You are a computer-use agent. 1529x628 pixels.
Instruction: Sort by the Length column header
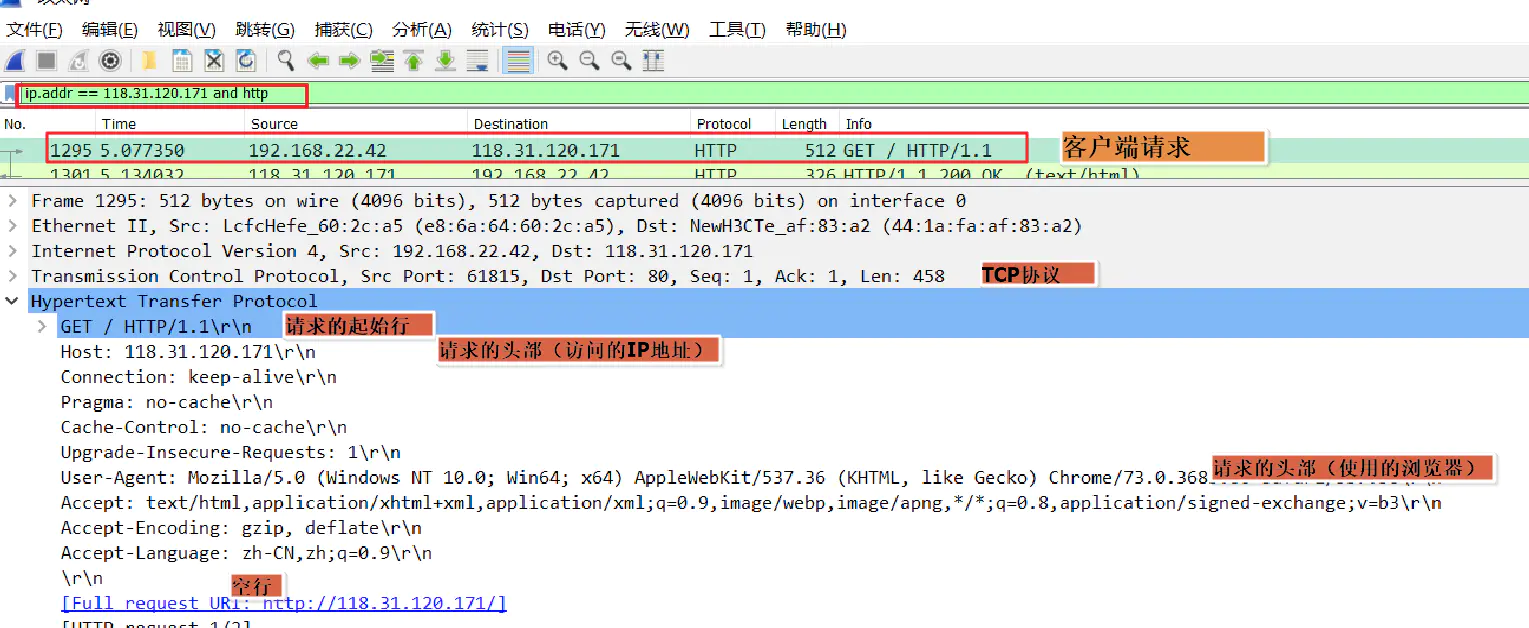808,124
